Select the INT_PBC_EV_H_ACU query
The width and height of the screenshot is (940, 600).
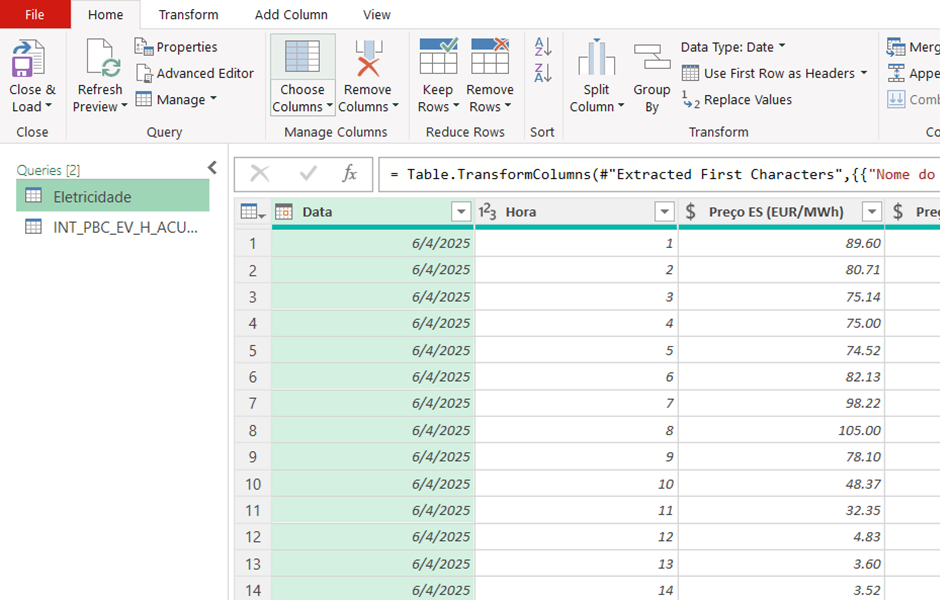[124, 227]
